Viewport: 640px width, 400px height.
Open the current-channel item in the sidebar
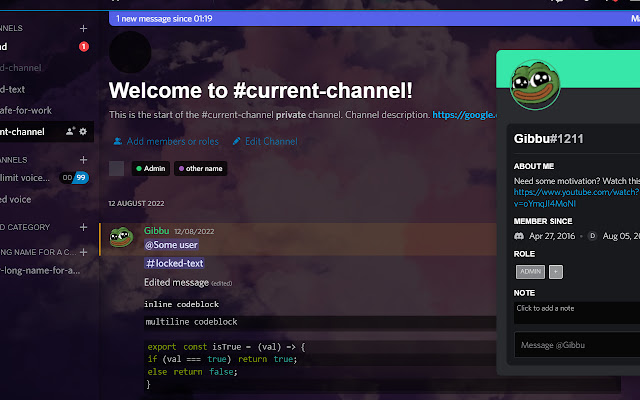(x=46, y=131)
